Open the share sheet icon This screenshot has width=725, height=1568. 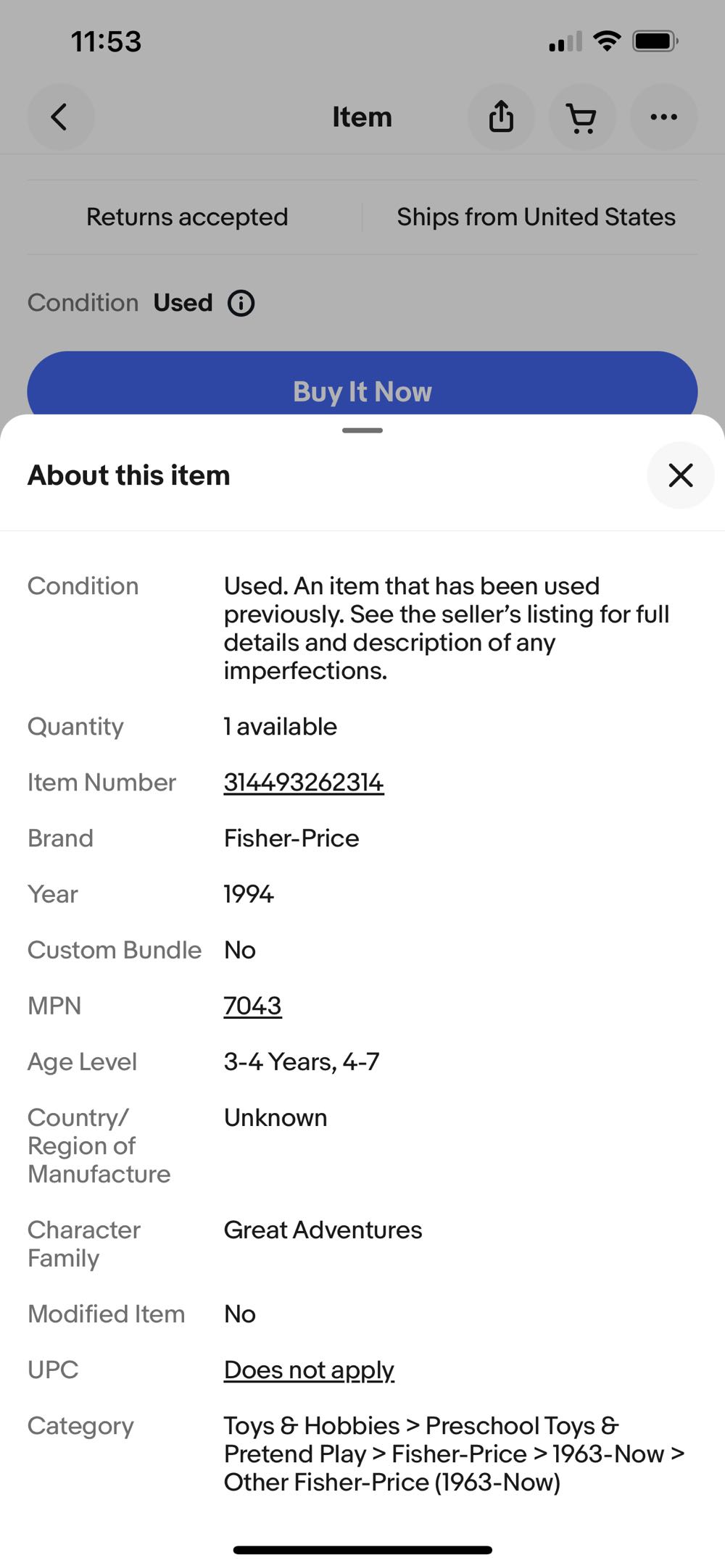[501, 117]
